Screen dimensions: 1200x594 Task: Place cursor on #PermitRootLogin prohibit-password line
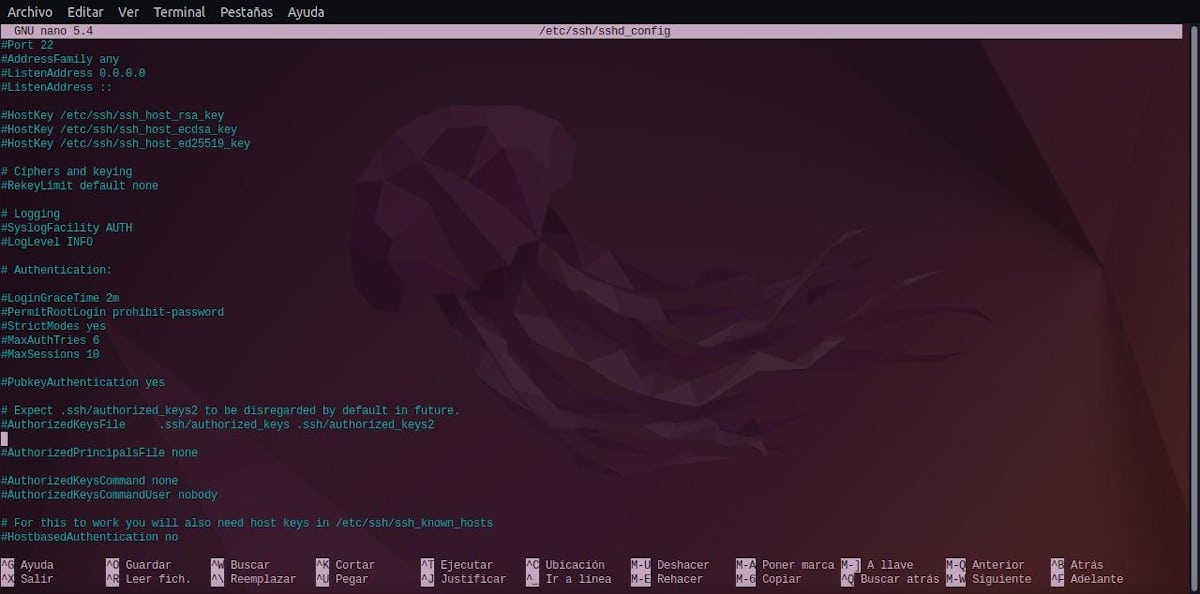112,312
